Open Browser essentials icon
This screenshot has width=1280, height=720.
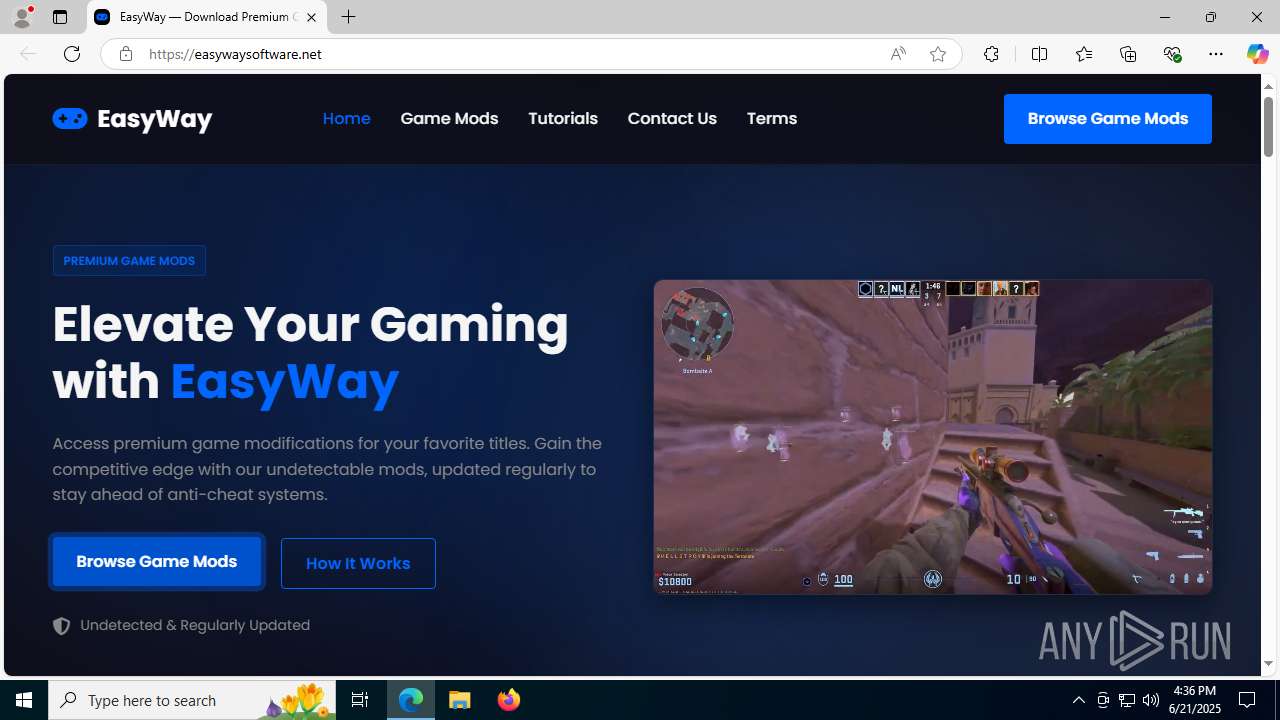point(1172,54)
